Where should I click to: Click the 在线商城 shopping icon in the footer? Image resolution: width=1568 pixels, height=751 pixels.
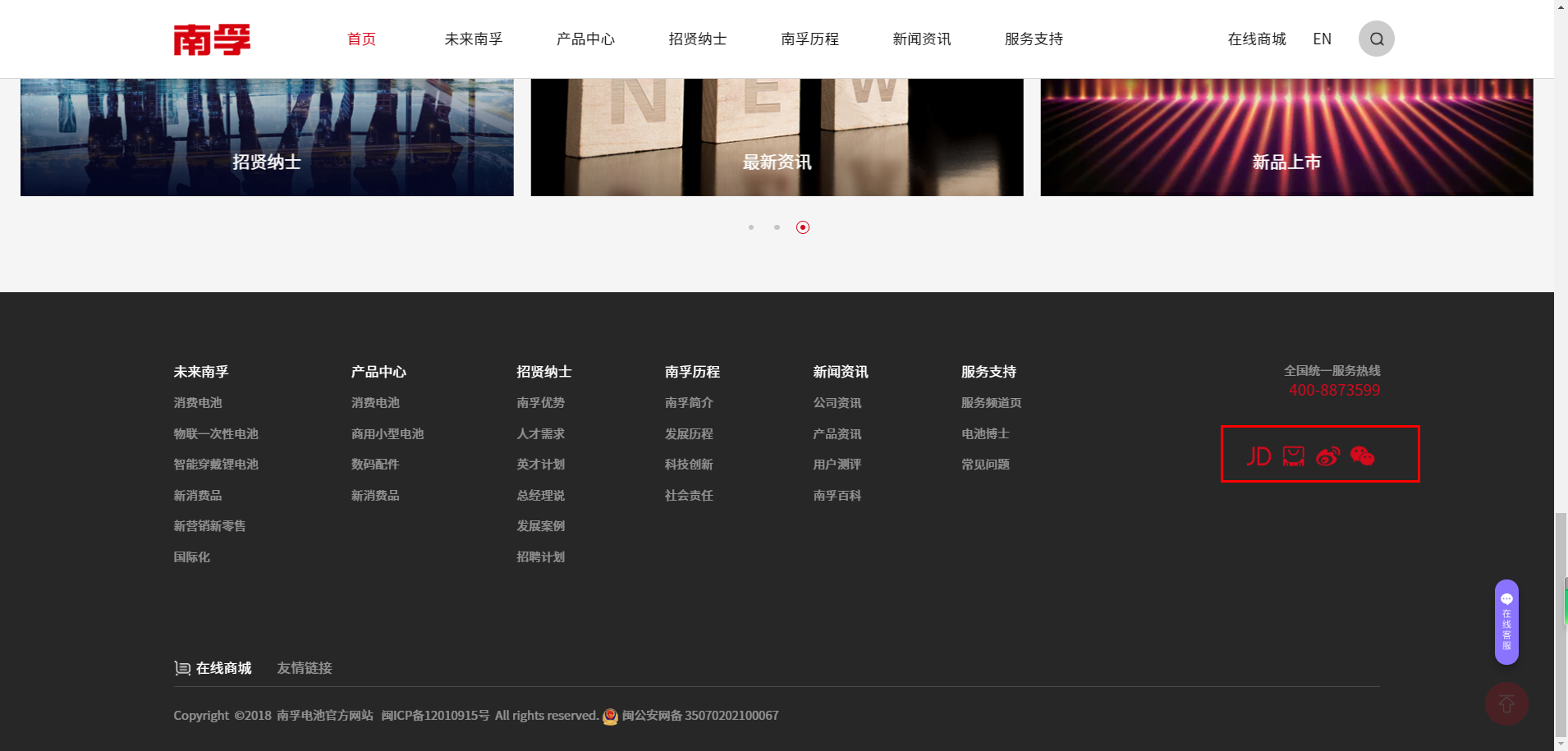[x=181, y=668]
